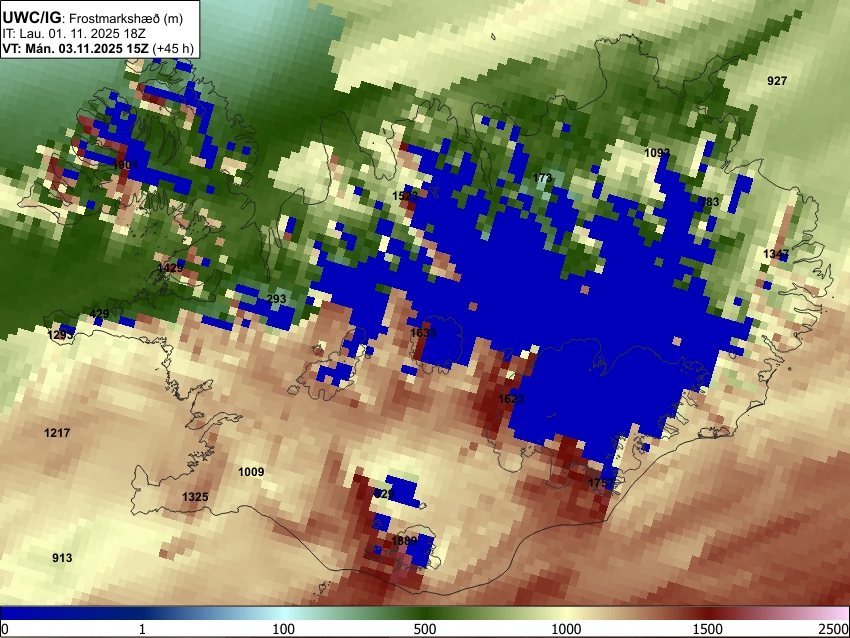This screenshot has width=850, height=638.
Task: Click the map value "1325"
Action: tap(195, 497)
